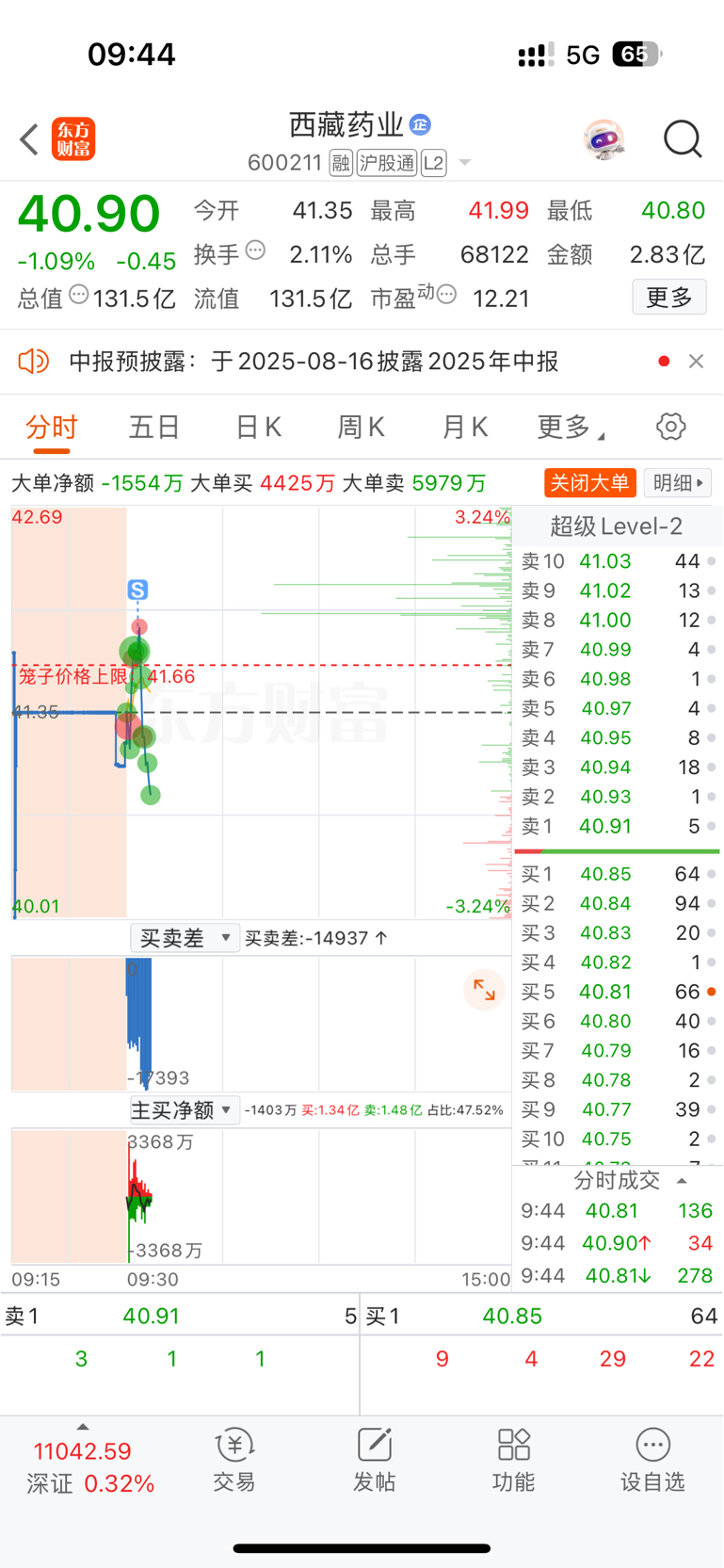Switch to the 五日 tab
The image size is (724, 1568).
click(x=154, y=428)
